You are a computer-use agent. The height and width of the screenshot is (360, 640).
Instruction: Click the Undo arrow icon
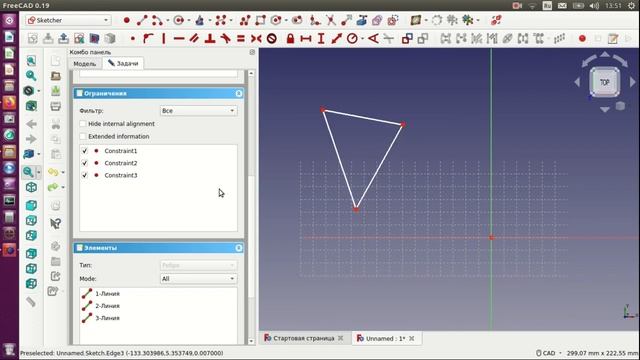click(53, 172)
